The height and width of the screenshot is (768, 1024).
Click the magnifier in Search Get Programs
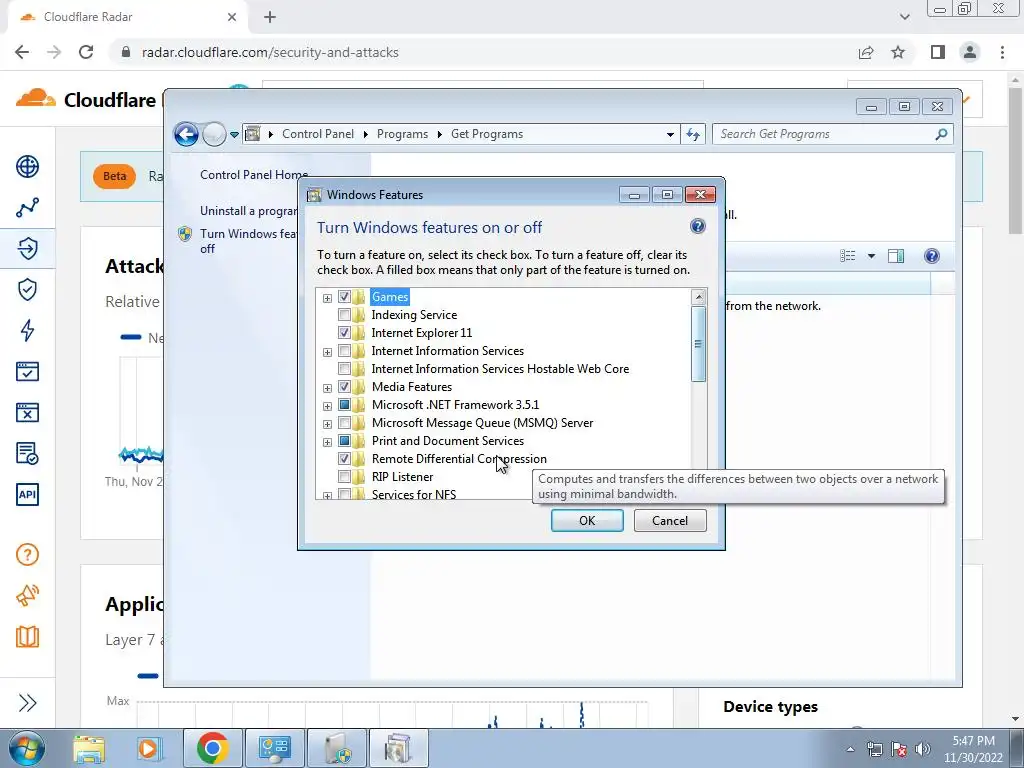(x=941, y=134)
